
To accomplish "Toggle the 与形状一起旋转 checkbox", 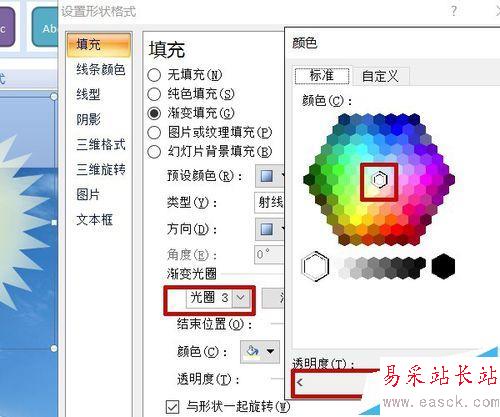I will 173,407.
